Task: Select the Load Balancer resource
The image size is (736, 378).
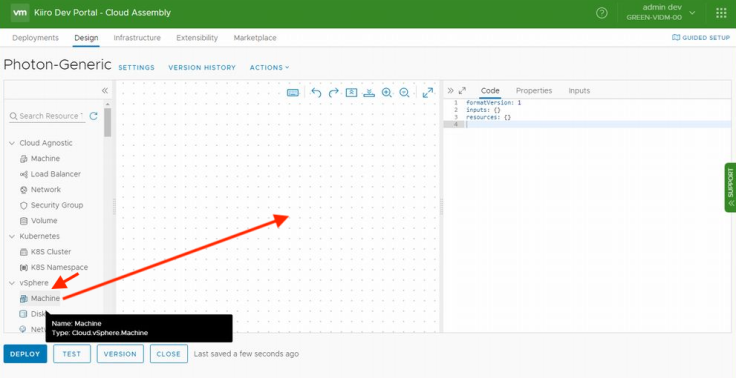Action: 50,174
